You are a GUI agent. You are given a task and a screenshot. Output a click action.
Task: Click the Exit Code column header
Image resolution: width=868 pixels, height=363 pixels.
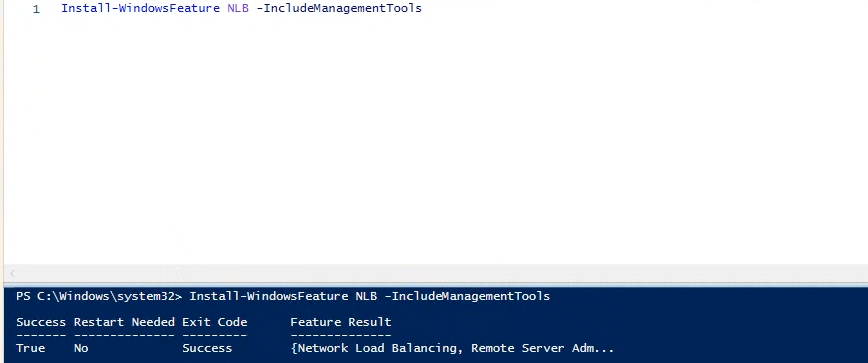(215, 322)
